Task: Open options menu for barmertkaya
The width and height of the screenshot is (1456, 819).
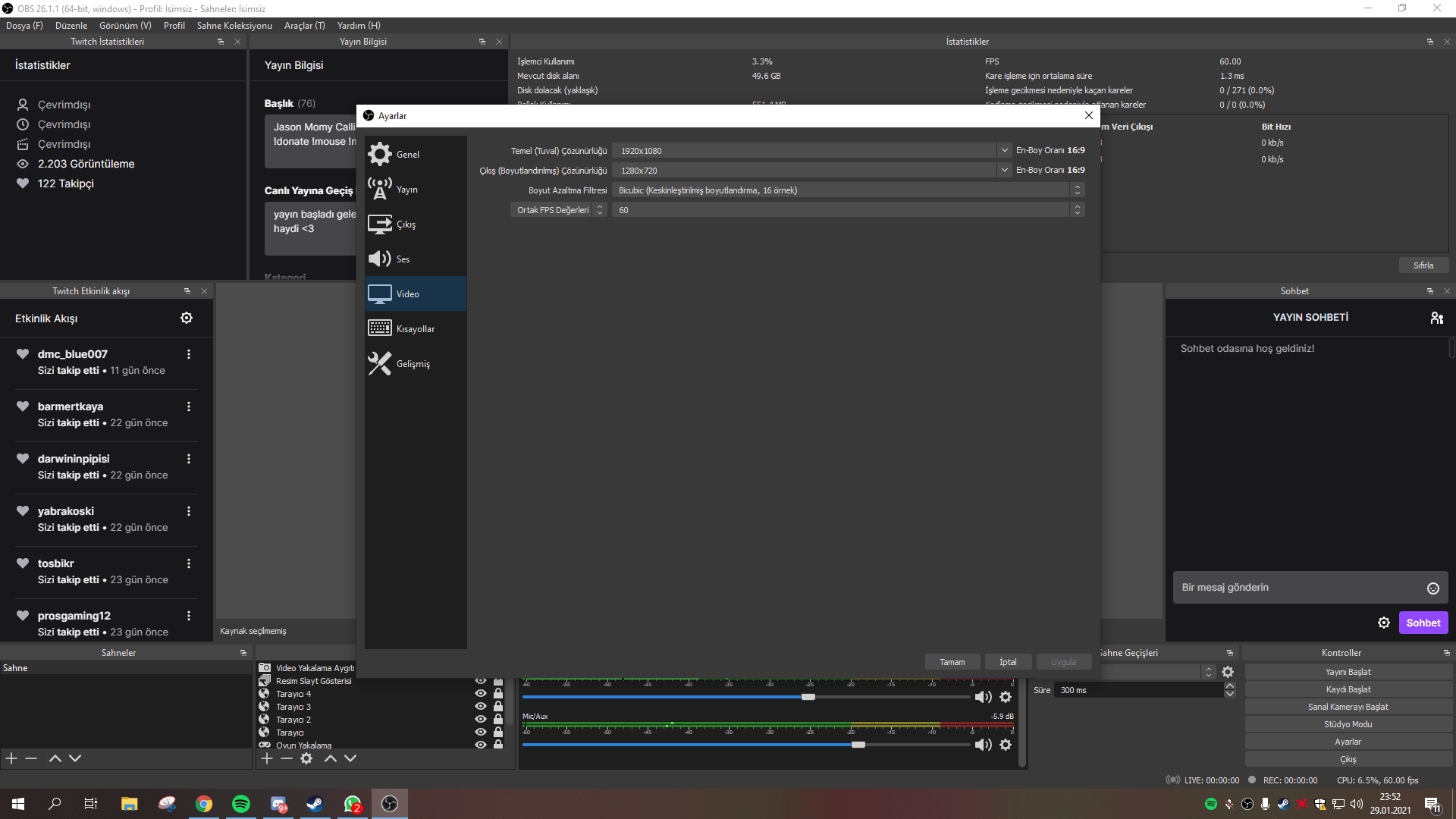Action: (x=189, y=406)
